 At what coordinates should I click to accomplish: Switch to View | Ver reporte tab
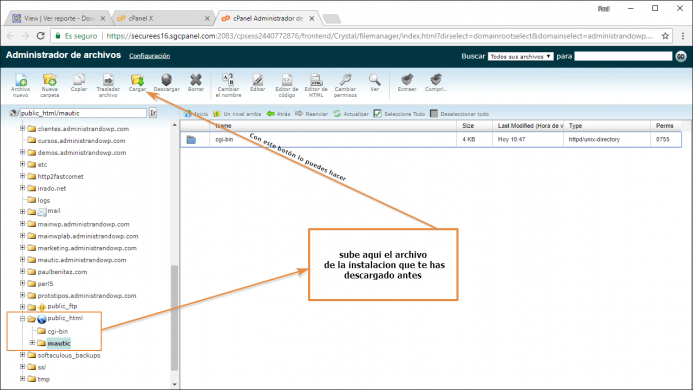click(58, 18)
